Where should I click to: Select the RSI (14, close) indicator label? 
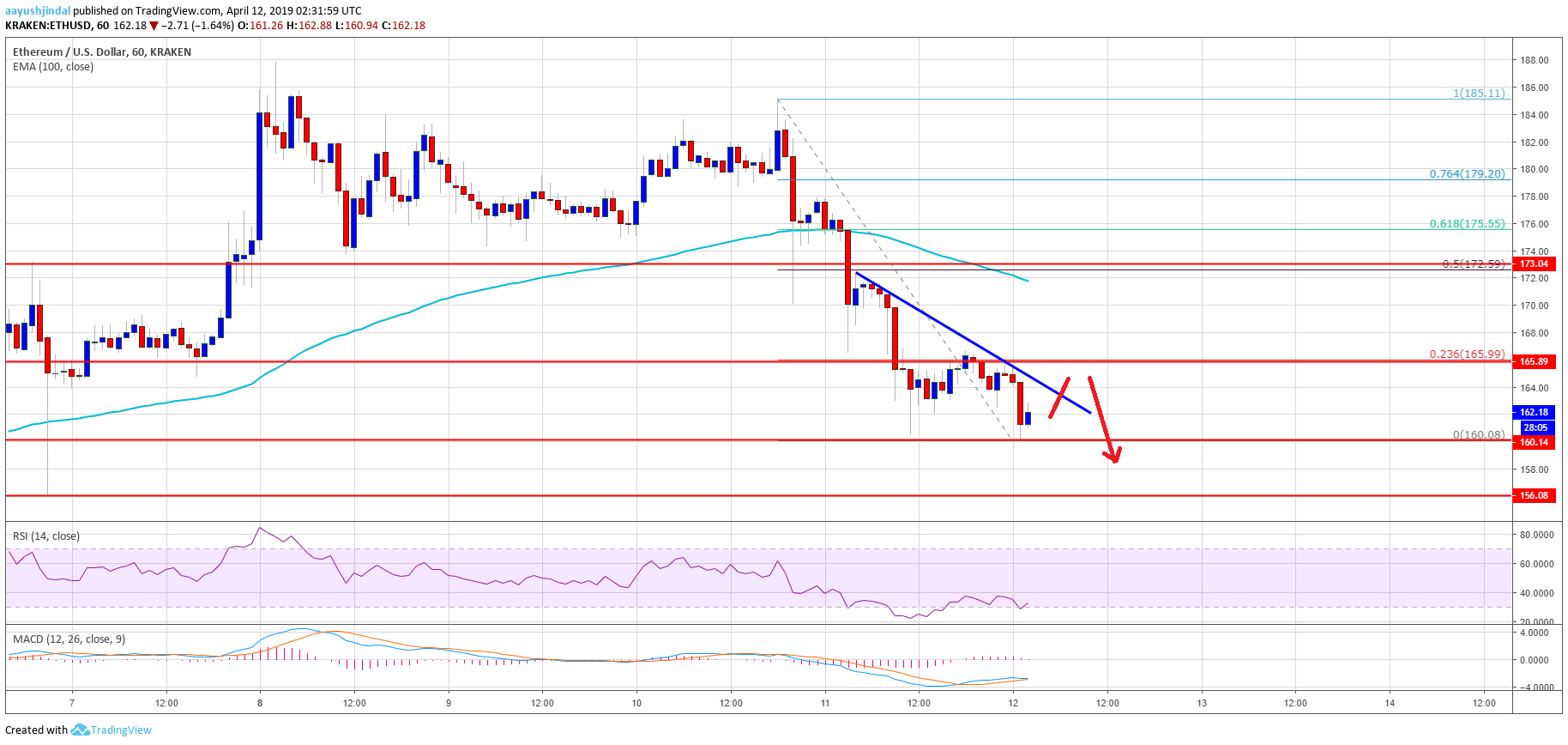point(46,536)
